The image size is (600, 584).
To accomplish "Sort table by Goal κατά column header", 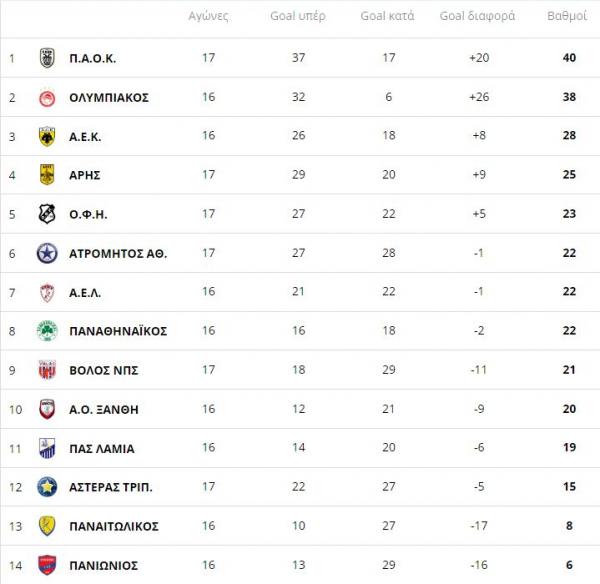I will [388, 17].
